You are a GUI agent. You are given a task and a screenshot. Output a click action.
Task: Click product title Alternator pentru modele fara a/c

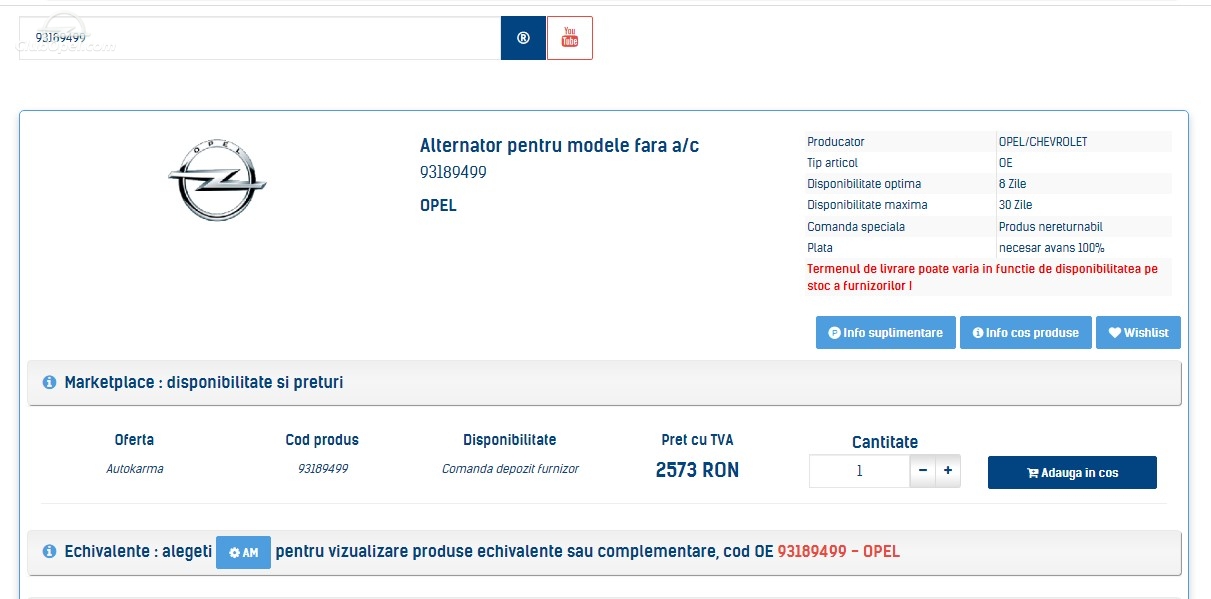coord(559,146)
